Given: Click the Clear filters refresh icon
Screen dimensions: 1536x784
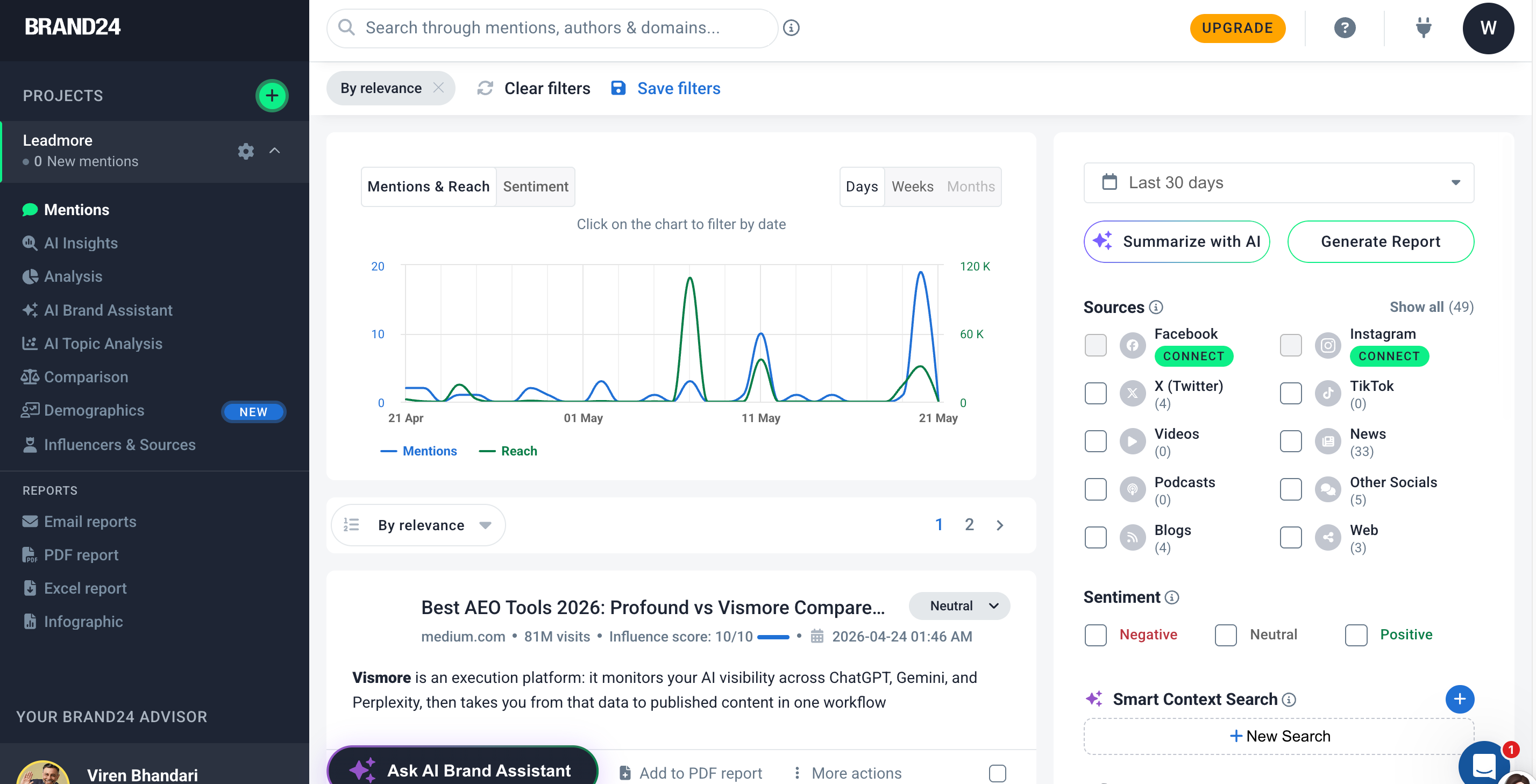Looking at the screenshot, I should (485, 88).
